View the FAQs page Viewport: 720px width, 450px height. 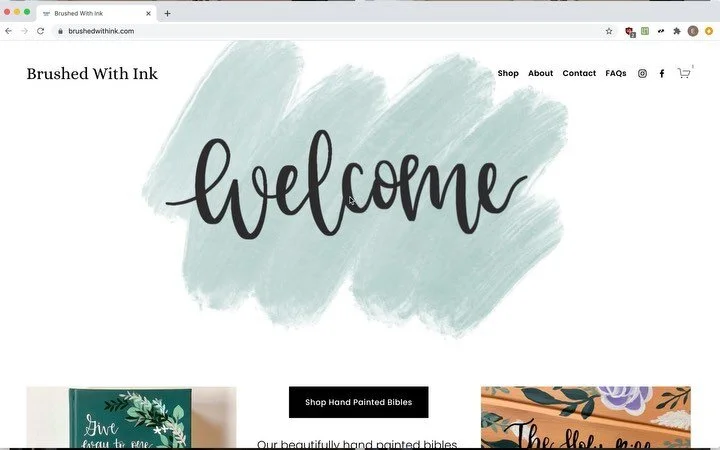pyautogui.click(x=616, y=73)
